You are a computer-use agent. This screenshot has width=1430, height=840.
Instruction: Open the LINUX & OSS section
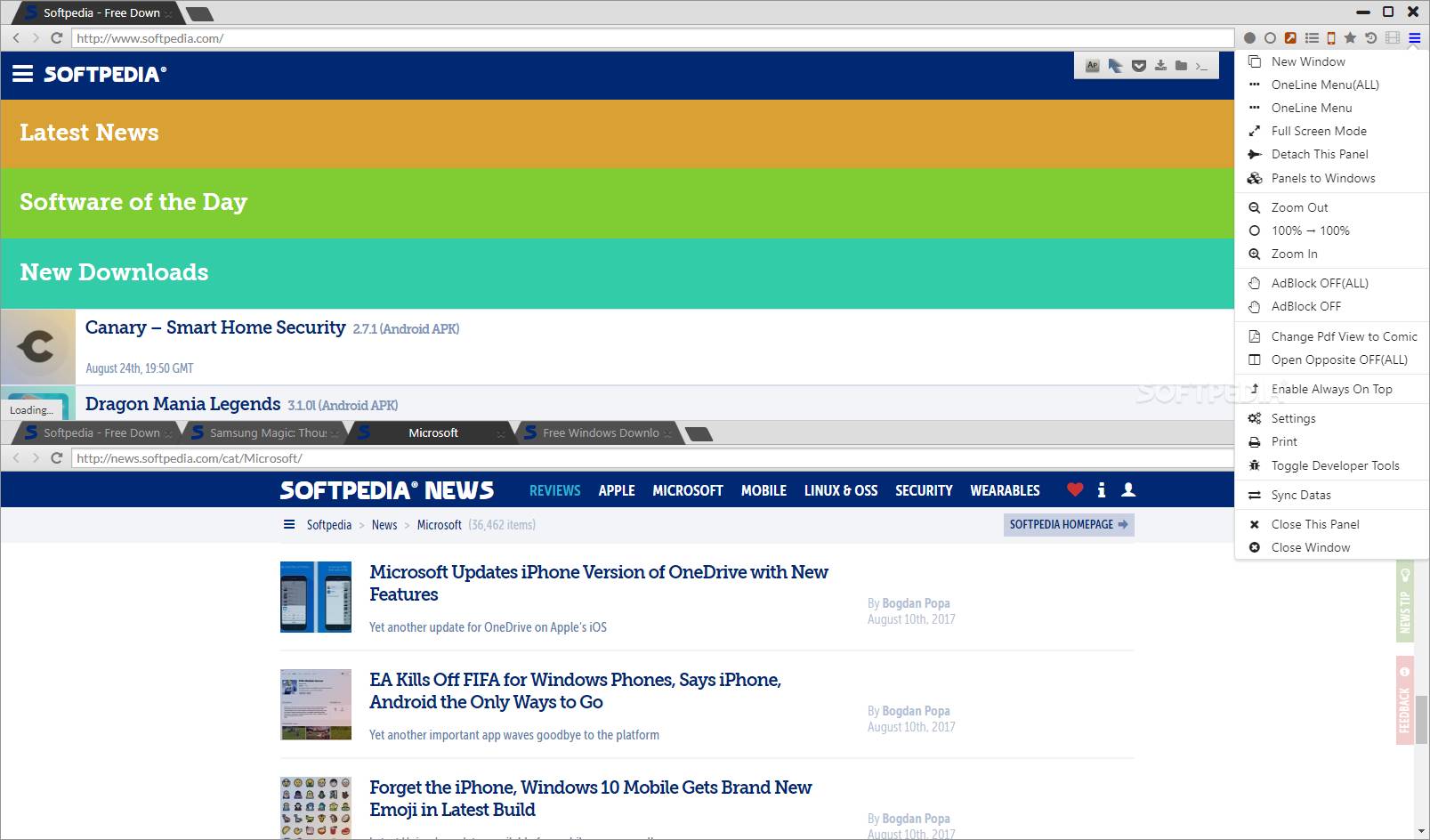click(x=841, y=490)
